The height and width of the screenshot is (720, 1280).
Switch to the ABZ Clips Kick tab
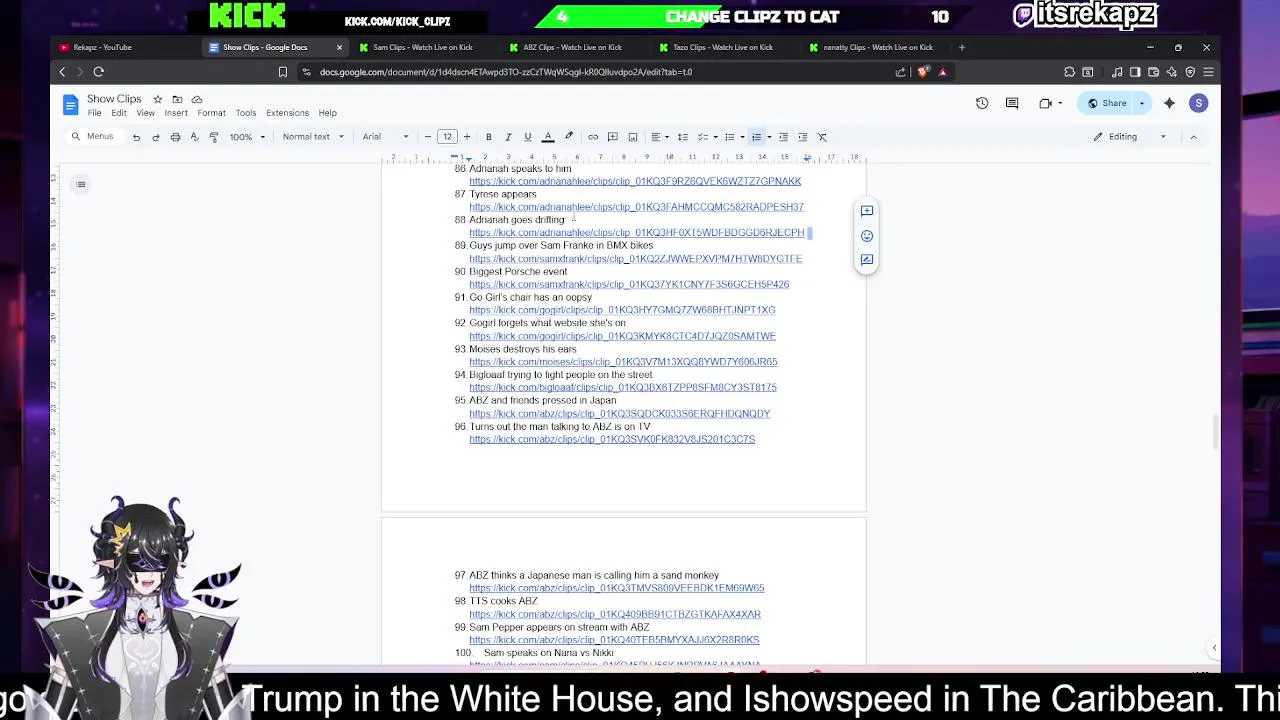[572, 47]
